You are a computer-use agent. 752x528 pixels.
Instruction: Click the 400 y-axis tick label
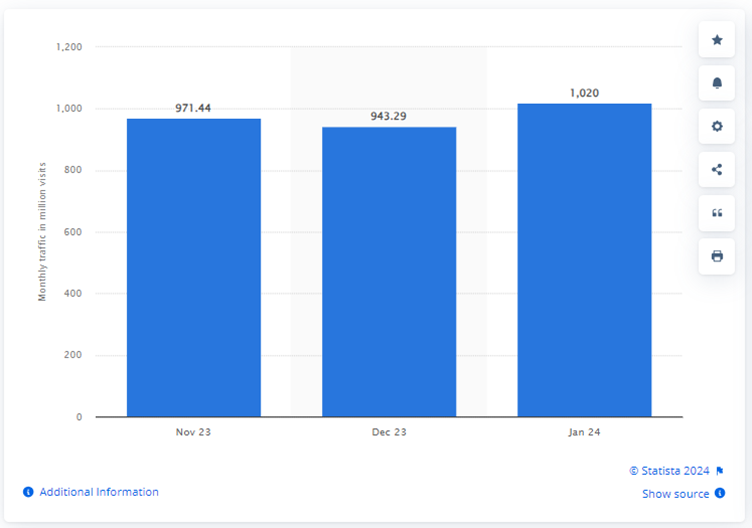point(73,293)
